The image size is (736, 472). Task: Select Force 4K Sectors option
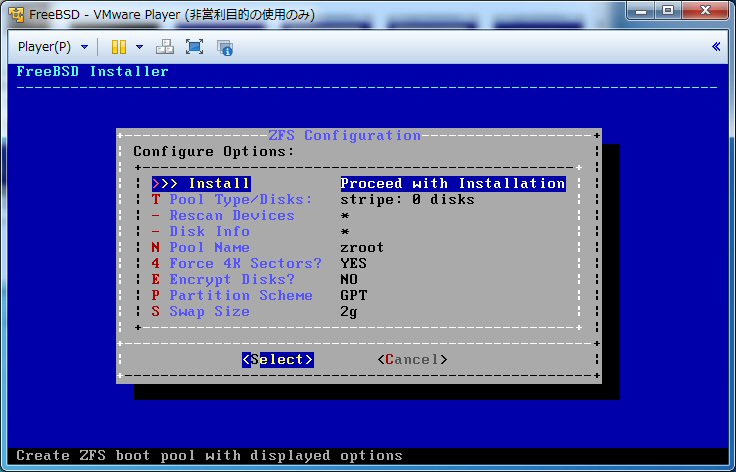tap(237, 263)
